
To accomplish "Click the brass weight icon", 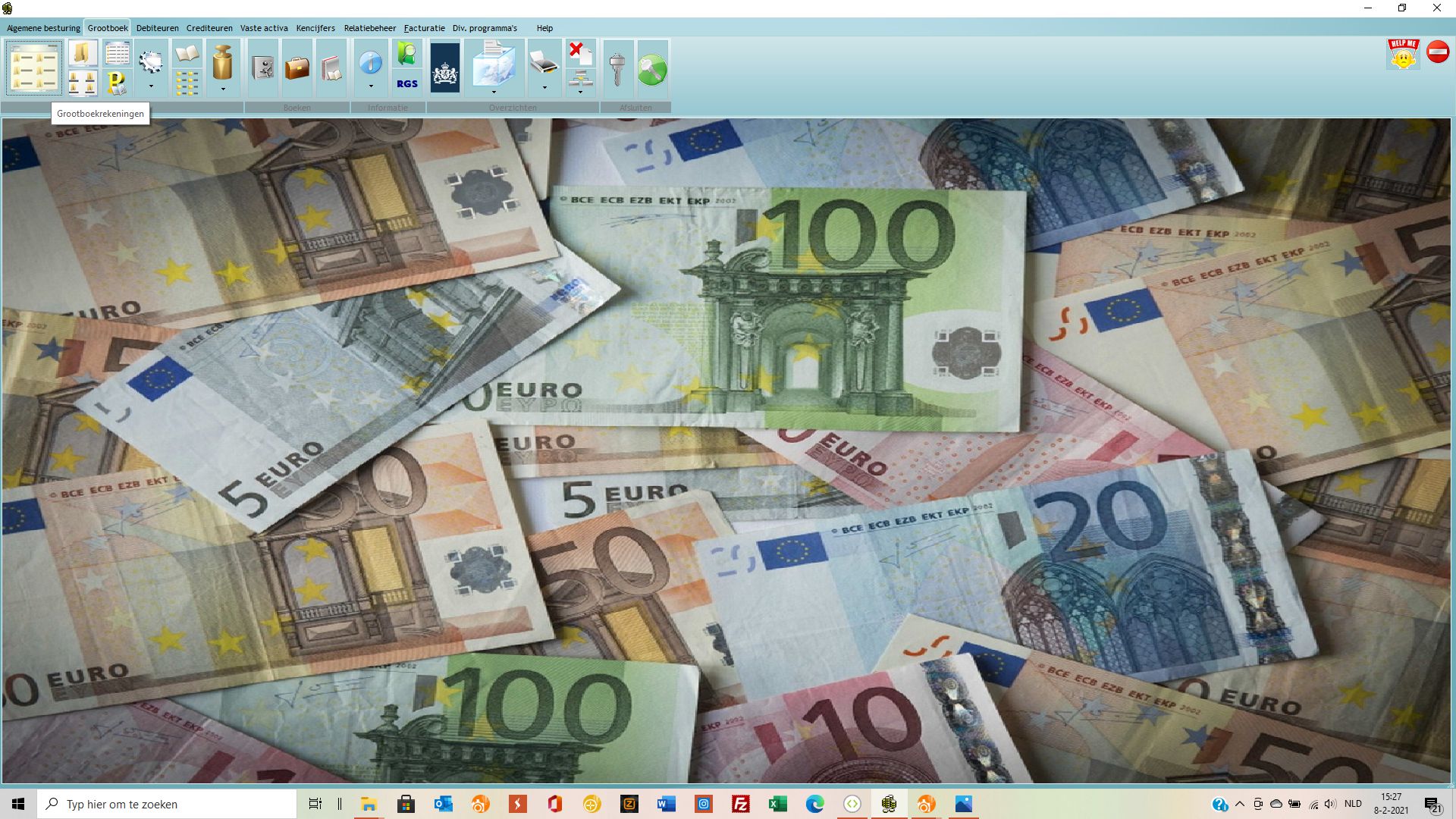I will pos(222,62).
